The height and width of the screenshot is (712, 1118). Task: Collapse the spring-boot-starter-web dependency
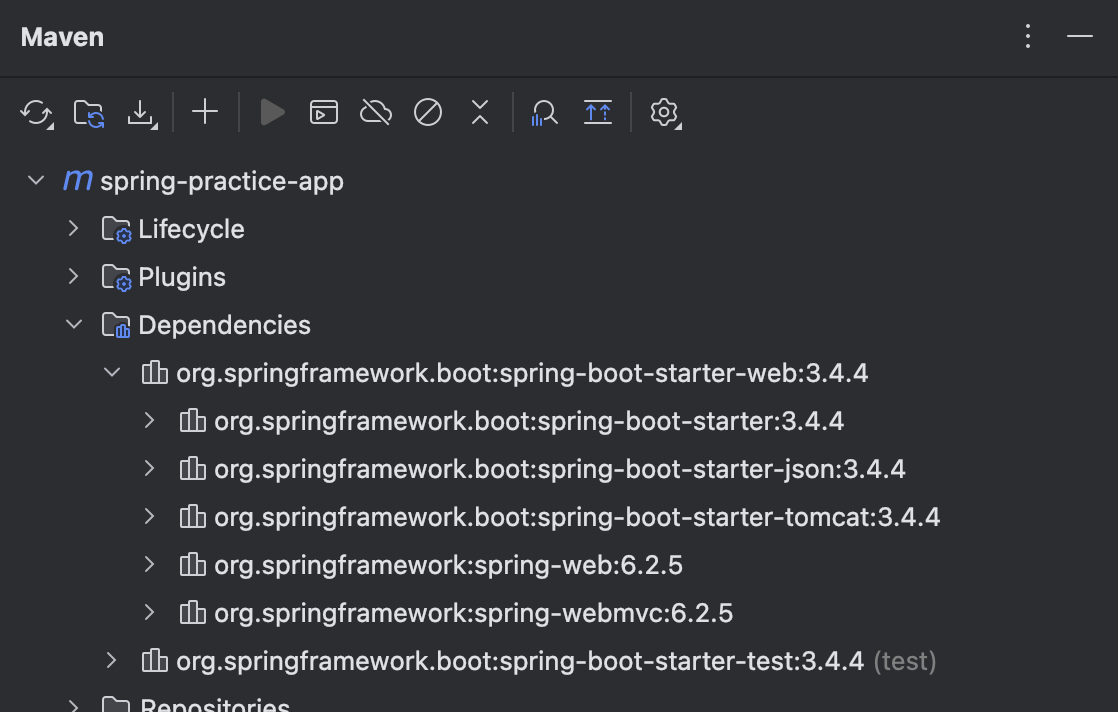coord(111,373)
